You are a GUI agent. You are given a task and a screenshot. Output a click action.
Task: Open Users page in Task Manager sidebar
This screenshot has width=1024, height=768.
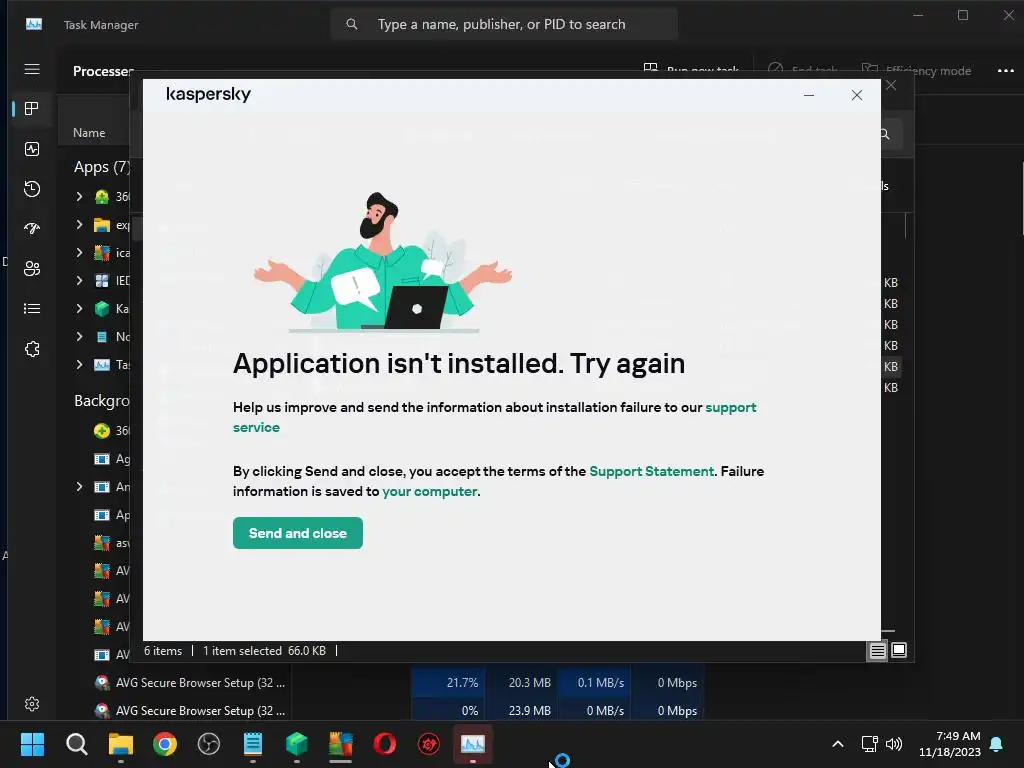pos(32,268)
